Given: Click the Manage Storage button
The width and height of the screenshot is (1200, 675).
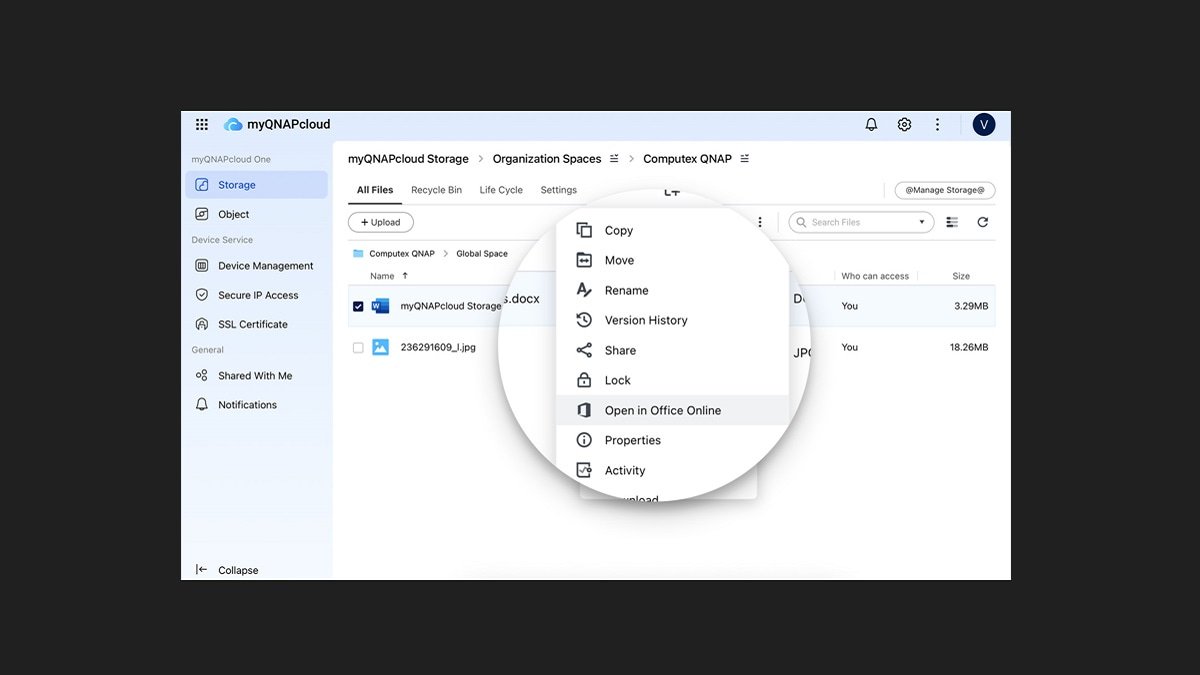Looking at the screenshot, I should click(x=945, y=190).
